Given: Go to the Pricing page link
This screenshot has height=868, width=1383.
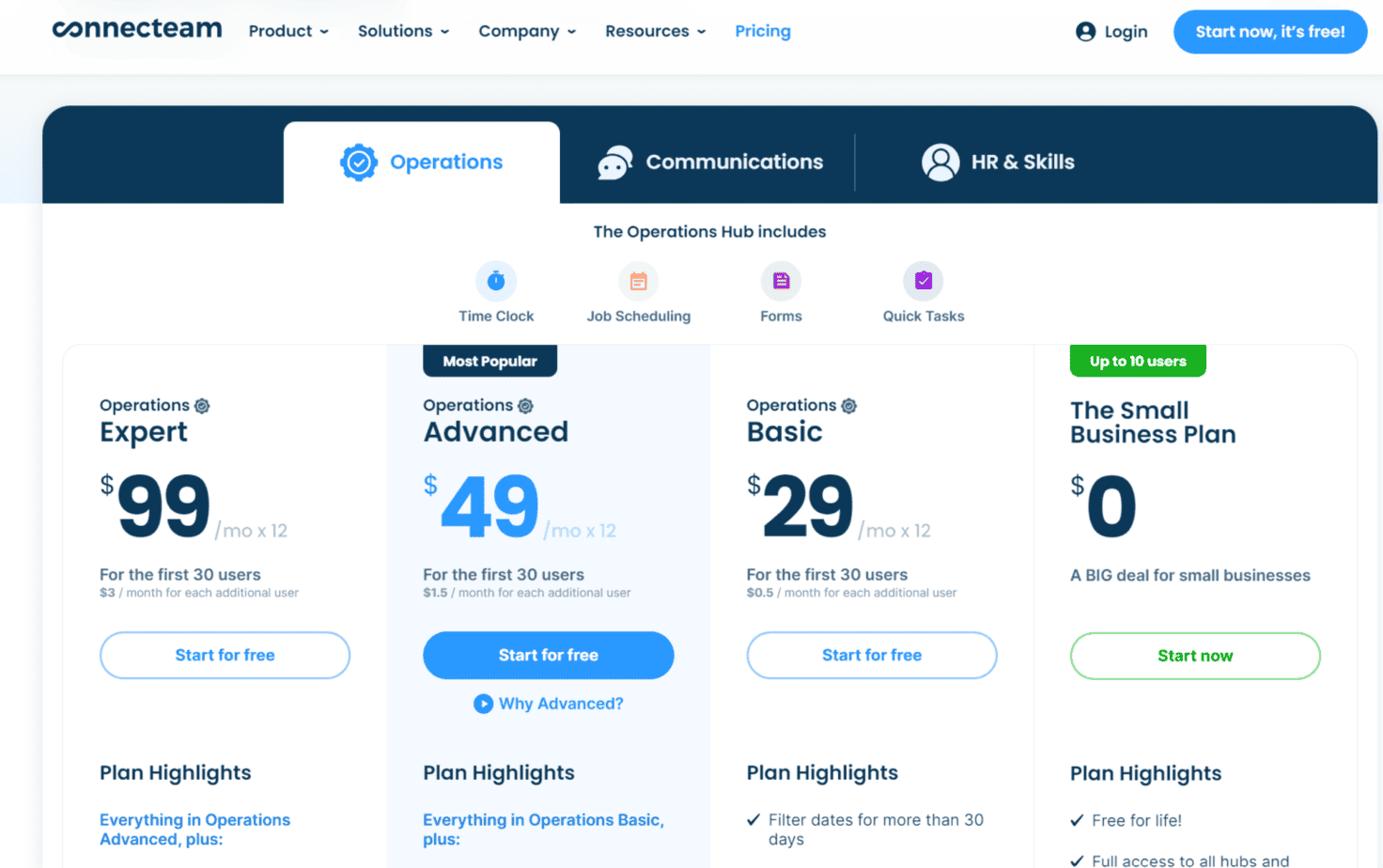Looking at the screenshot, I should point(762,31).
